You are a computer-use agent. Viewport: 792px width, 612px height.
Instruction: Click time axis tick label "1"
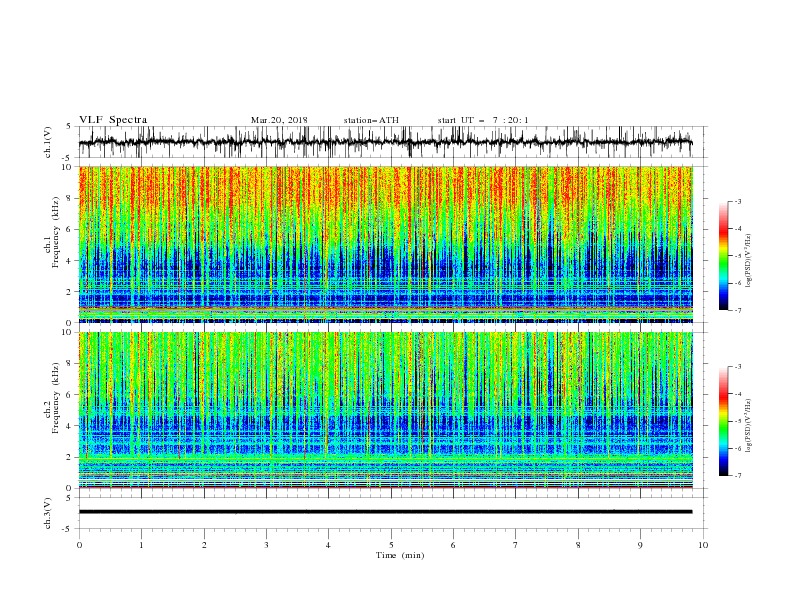click(x=141, y=545)
